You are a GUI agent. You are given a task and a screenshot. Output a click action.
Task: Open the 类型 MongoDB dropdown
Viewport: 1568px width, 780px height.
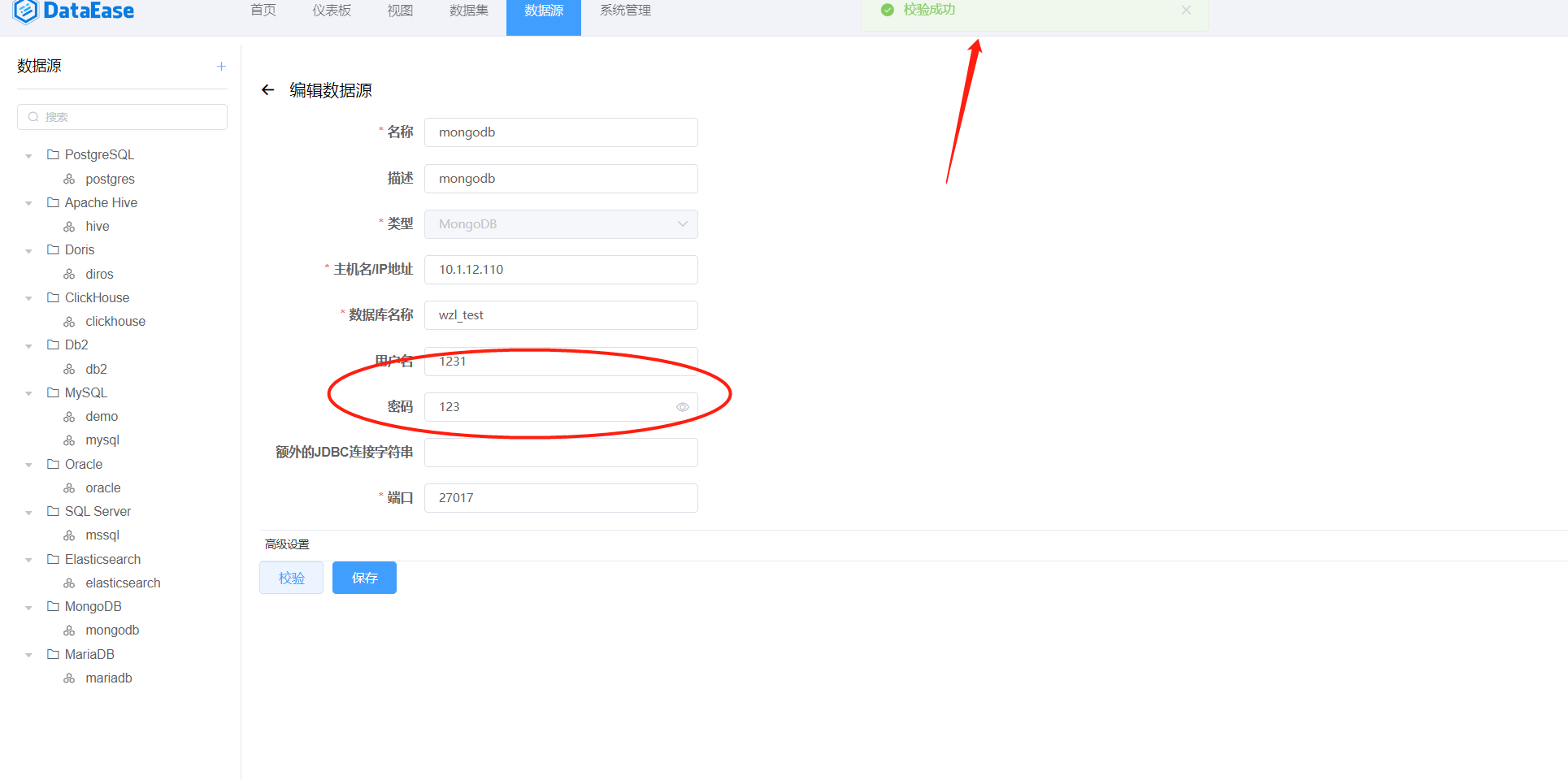[561, 224]
